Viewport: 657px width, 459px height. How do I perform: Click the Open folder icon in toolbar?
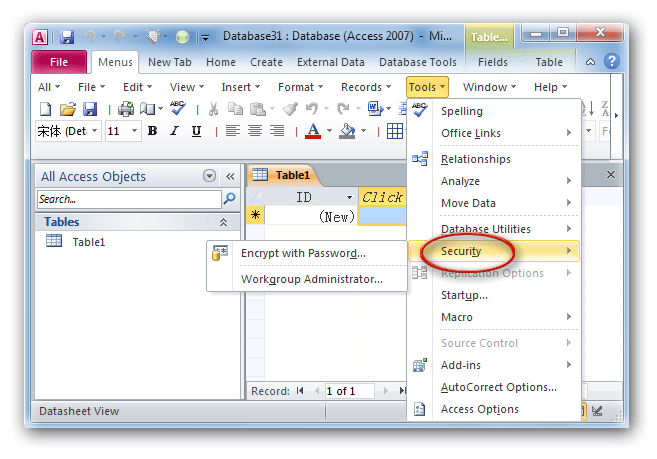coord(67,109)
